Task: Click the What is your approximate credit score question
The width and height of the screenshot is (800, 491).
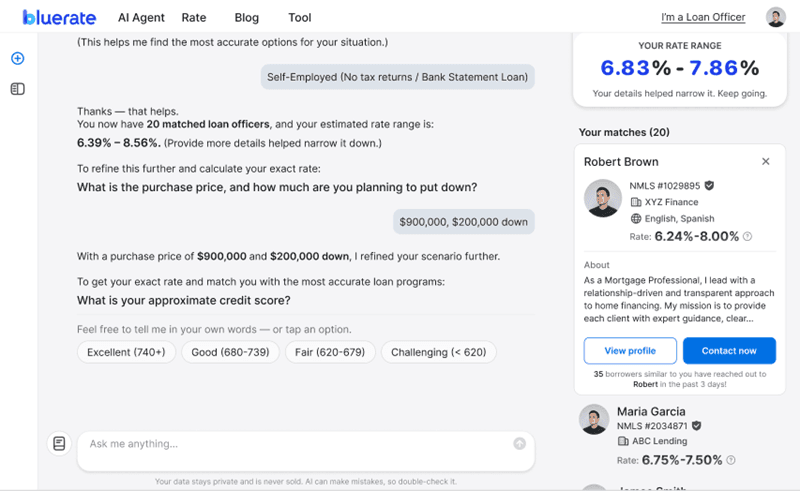Action: point(184,300)
